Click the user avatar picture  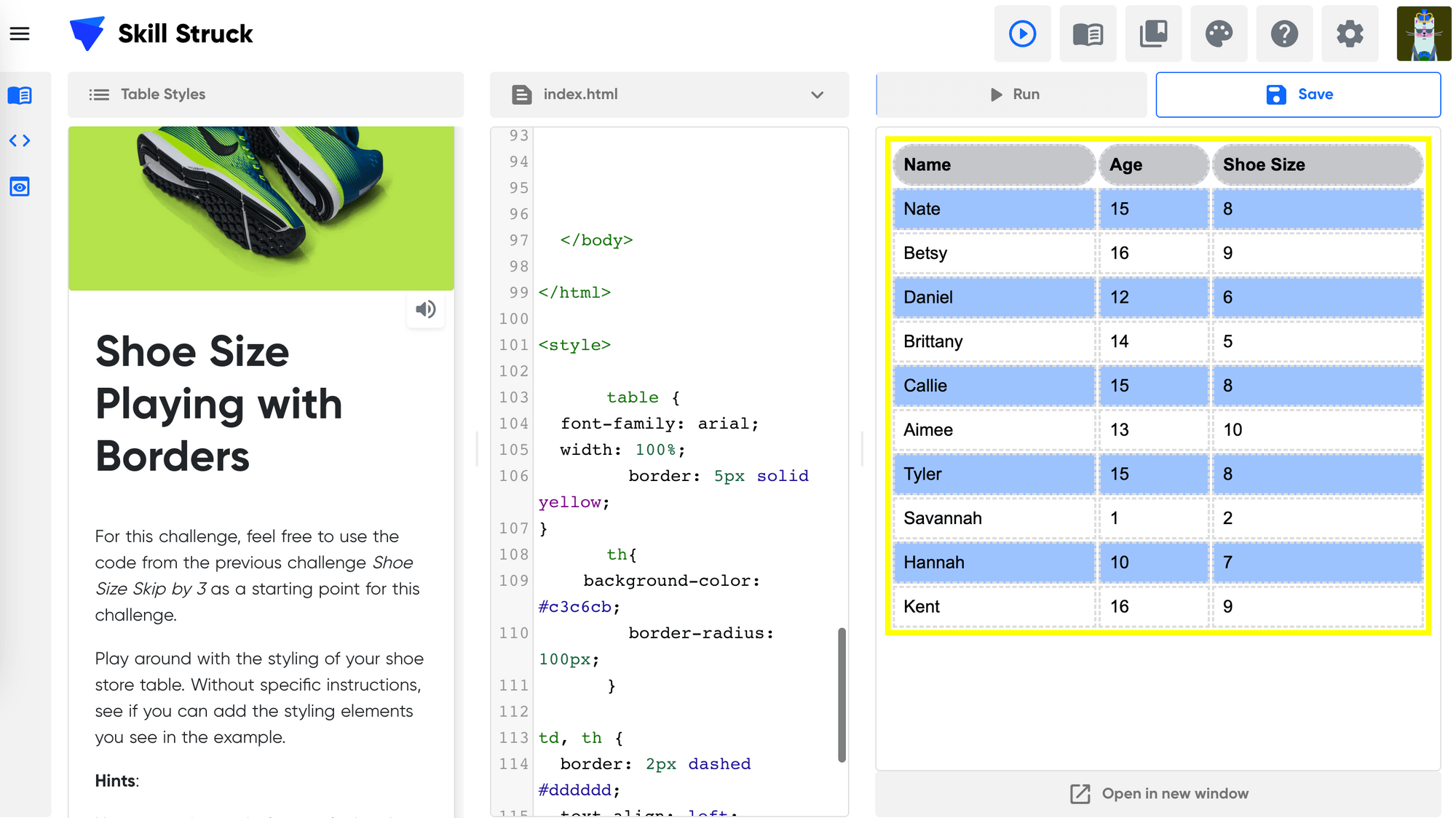click(1423, 33)
